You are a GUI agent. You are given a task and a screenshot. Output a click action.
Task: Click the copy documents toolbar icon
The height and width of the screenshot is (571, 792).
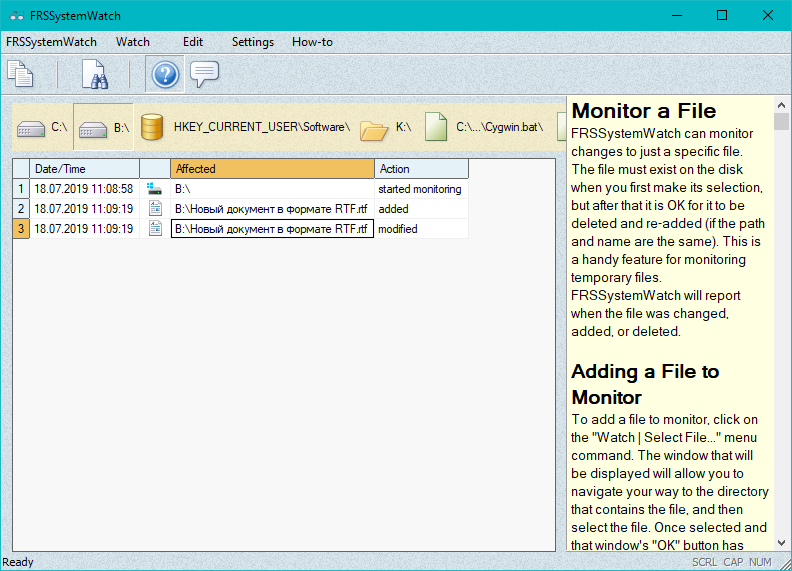pyautogui.click(x=20, y=74)
